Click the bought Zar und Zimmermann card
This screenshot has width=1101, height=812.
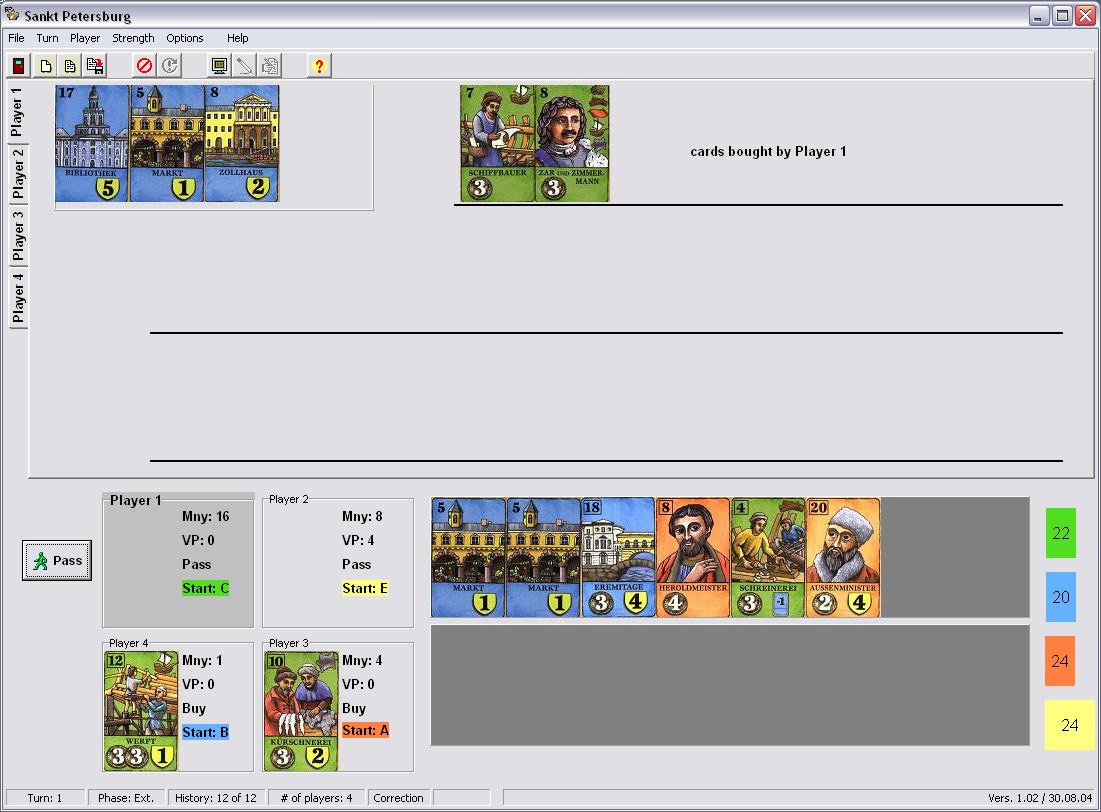click(572, 143)
